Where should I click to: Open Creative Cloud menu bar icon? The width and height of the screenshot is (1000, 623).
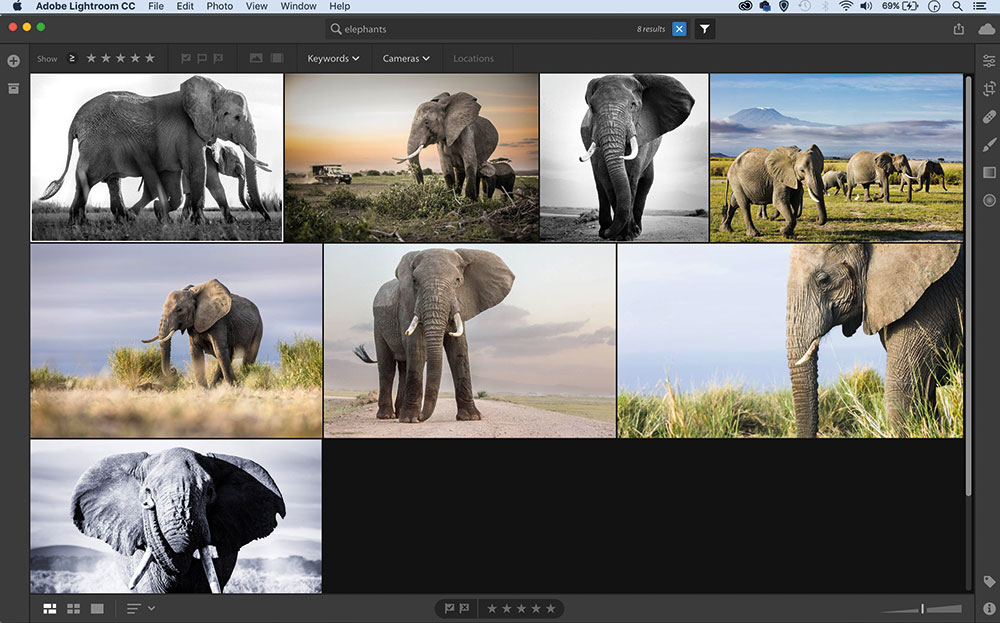[x=745, y=6]
